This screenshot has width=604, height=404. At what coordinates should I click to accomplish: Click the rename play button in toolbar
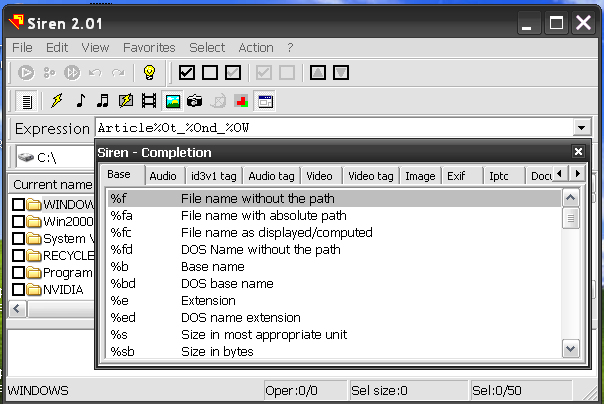26,72
